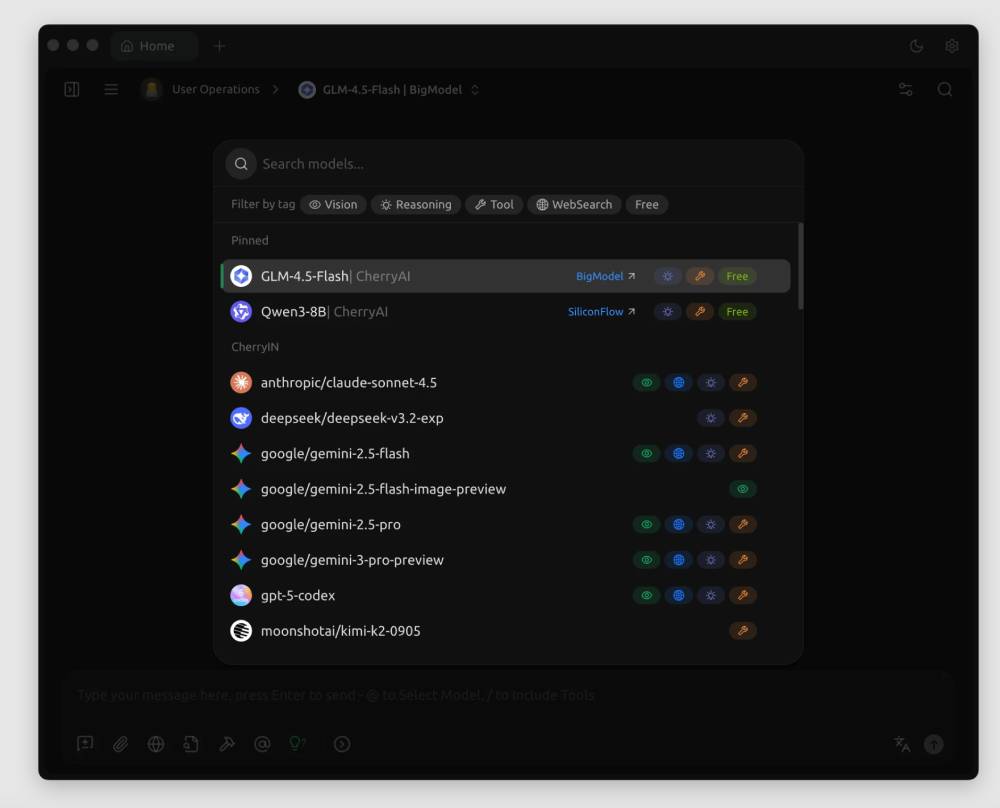Switch to dark mode moon icon
Image resolution: width=1000 pixels, height=808 pixels.
coord(916,46)
